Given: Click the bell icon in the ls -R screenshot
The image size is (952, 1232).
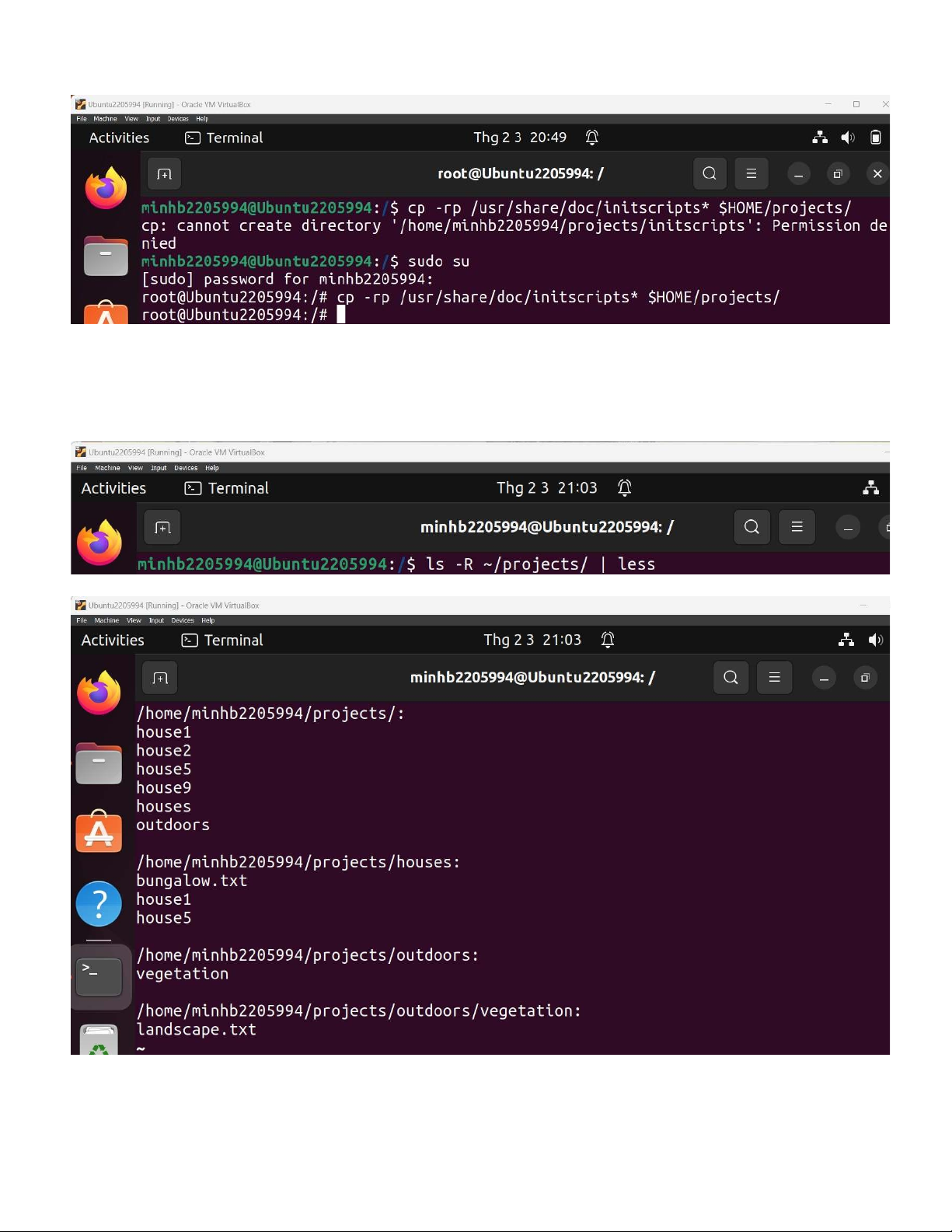Looking at the screenshot, I should (625, 487).
